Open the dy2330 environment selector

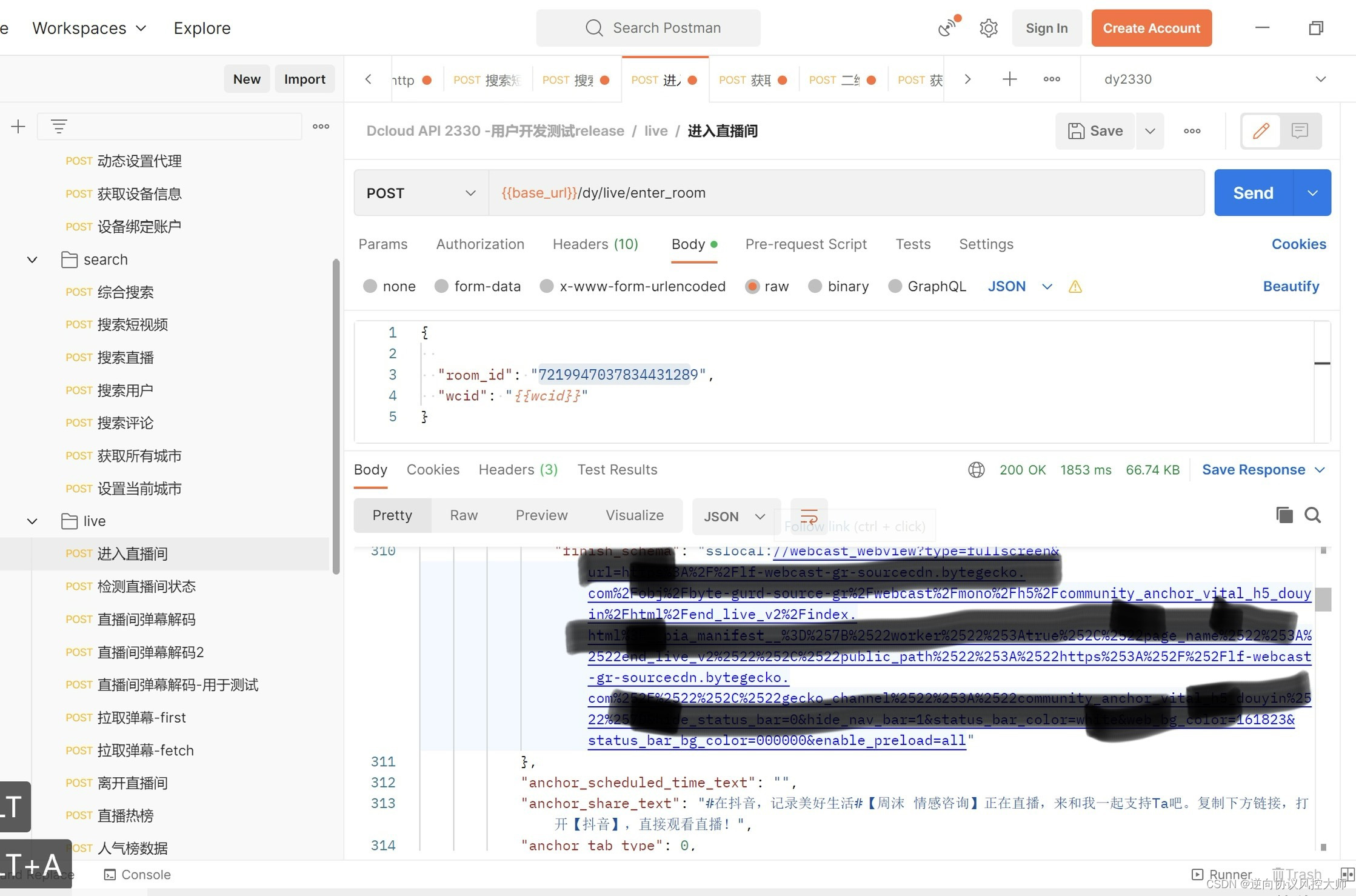1215,79
